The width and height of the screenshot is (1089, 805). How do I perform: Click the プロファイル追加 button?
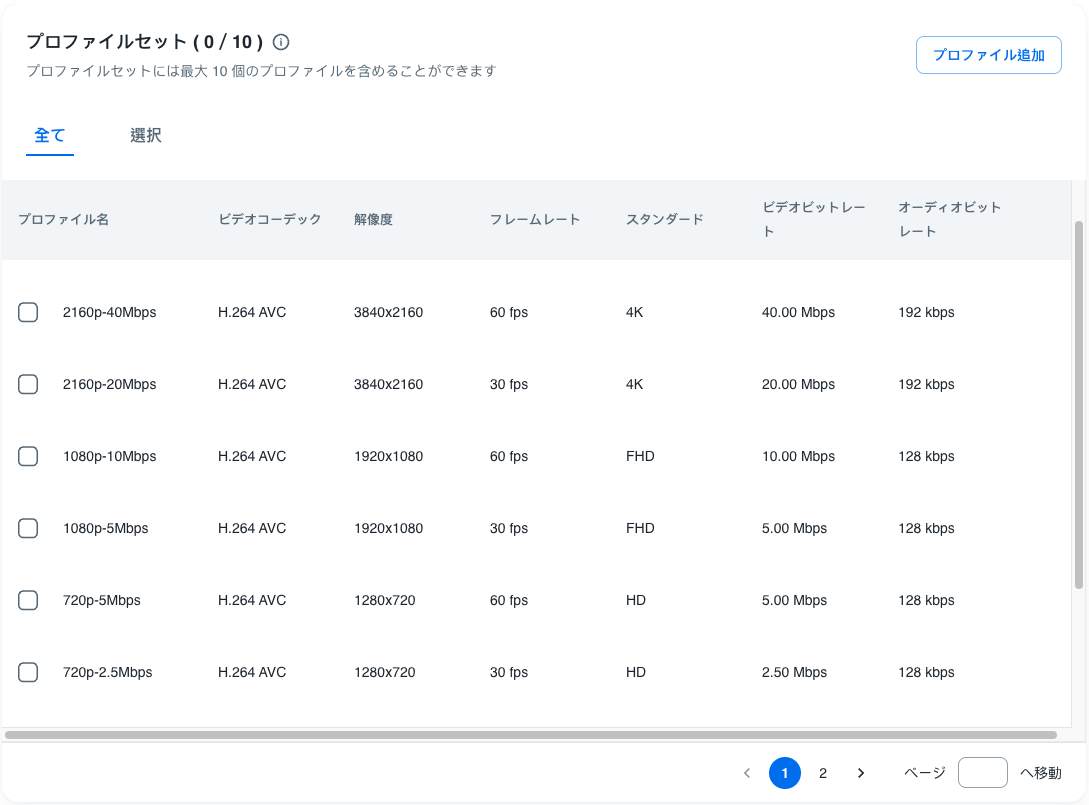point(988,55)
